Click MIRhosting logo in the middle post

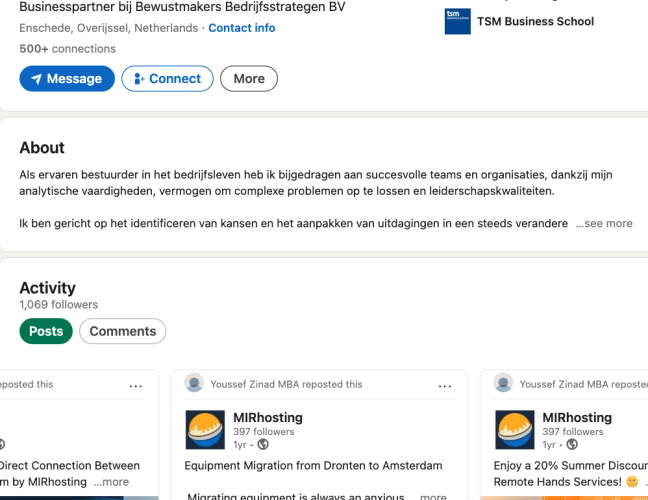[x=205, y=430]
